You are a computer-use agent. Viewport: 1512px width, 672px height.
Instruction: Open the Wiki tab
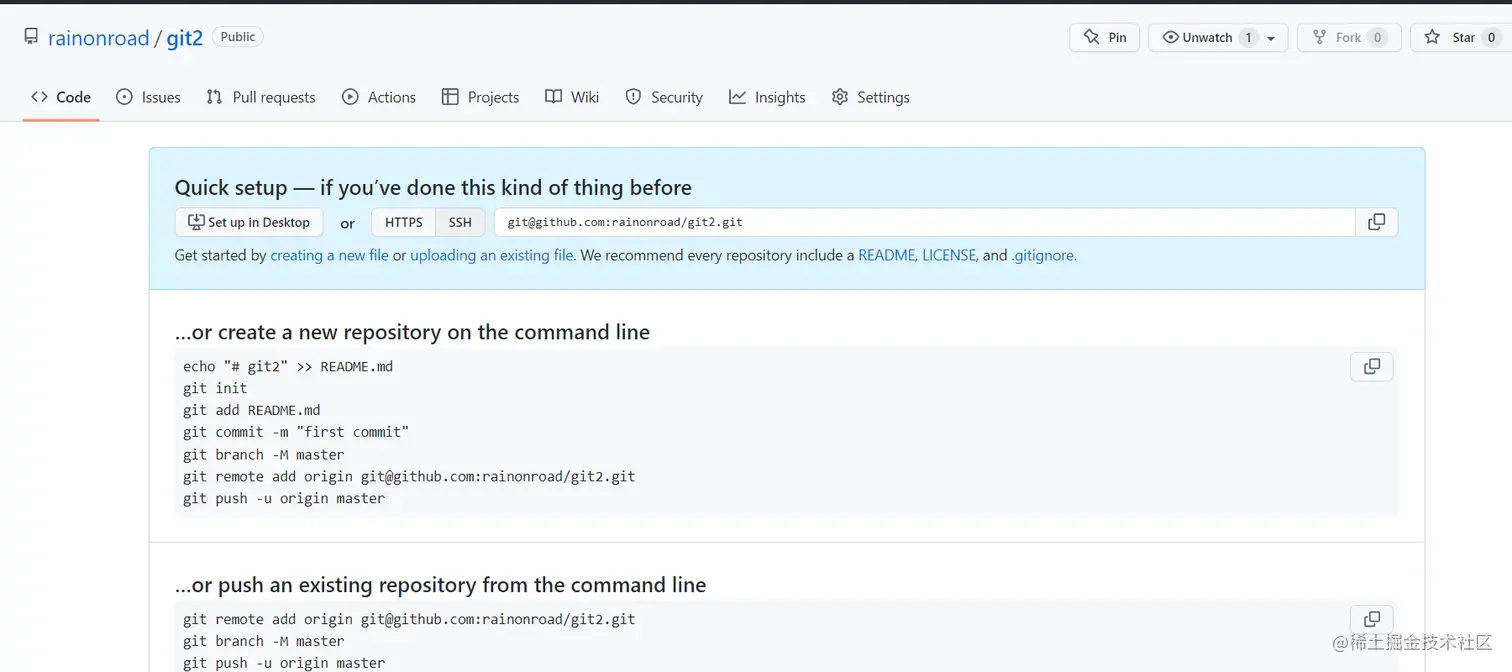point(572,97)
